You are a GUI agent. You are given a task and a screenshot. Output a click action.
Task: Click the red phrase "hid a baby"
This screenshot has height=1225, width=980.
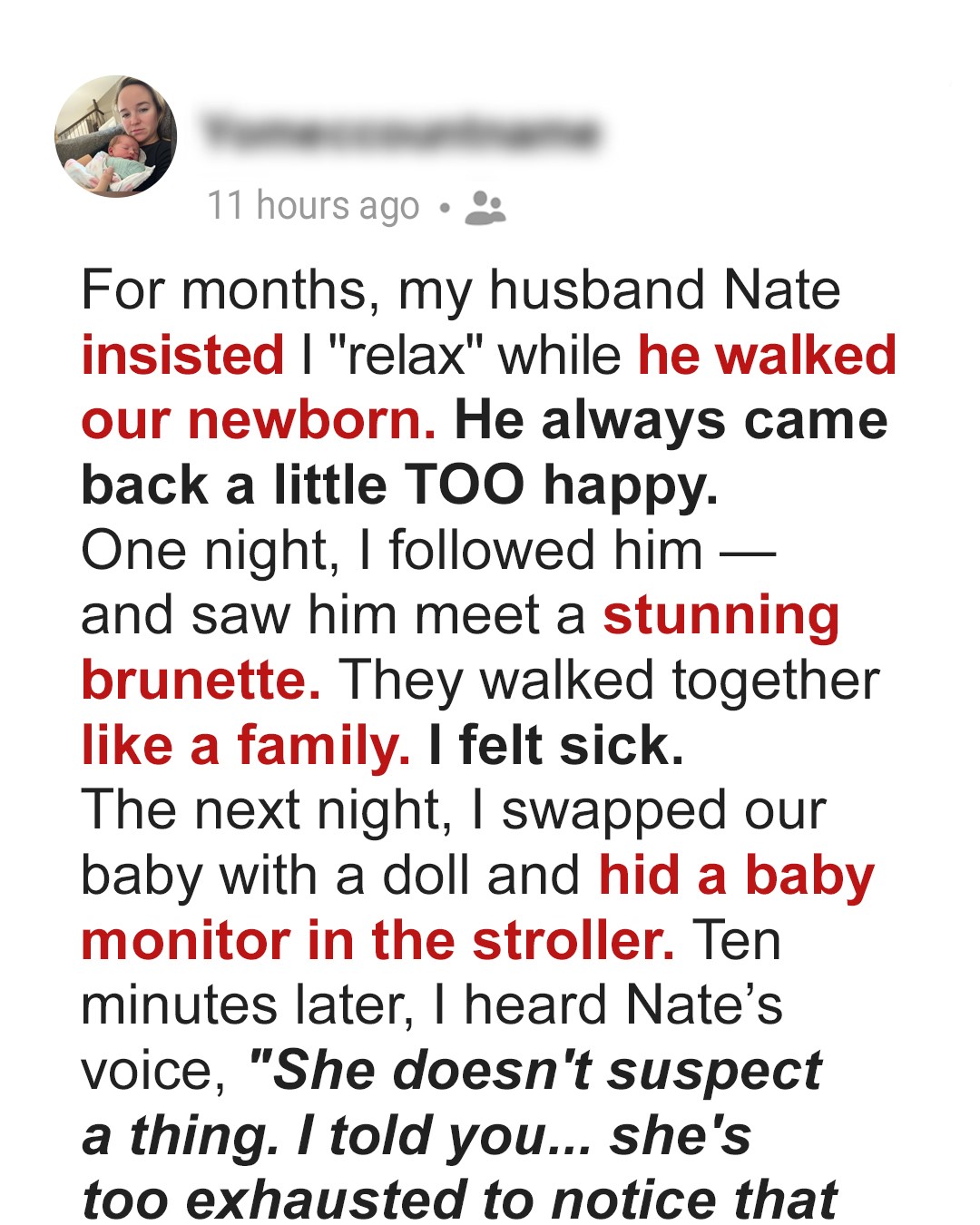click(x=736, y=876)
